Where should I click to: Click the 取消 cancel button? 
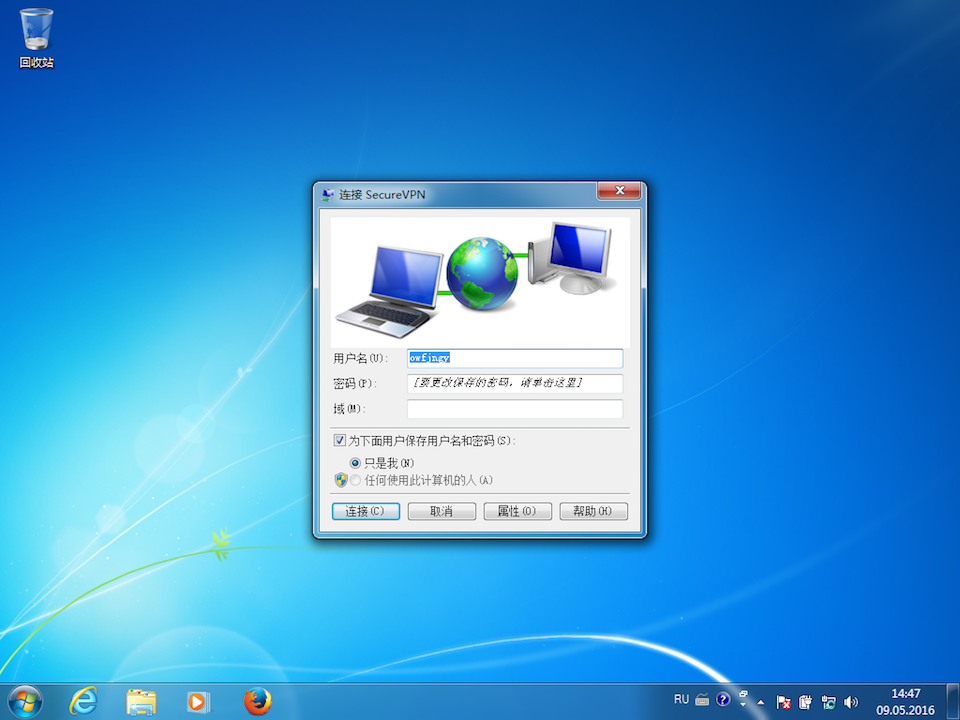441,511
